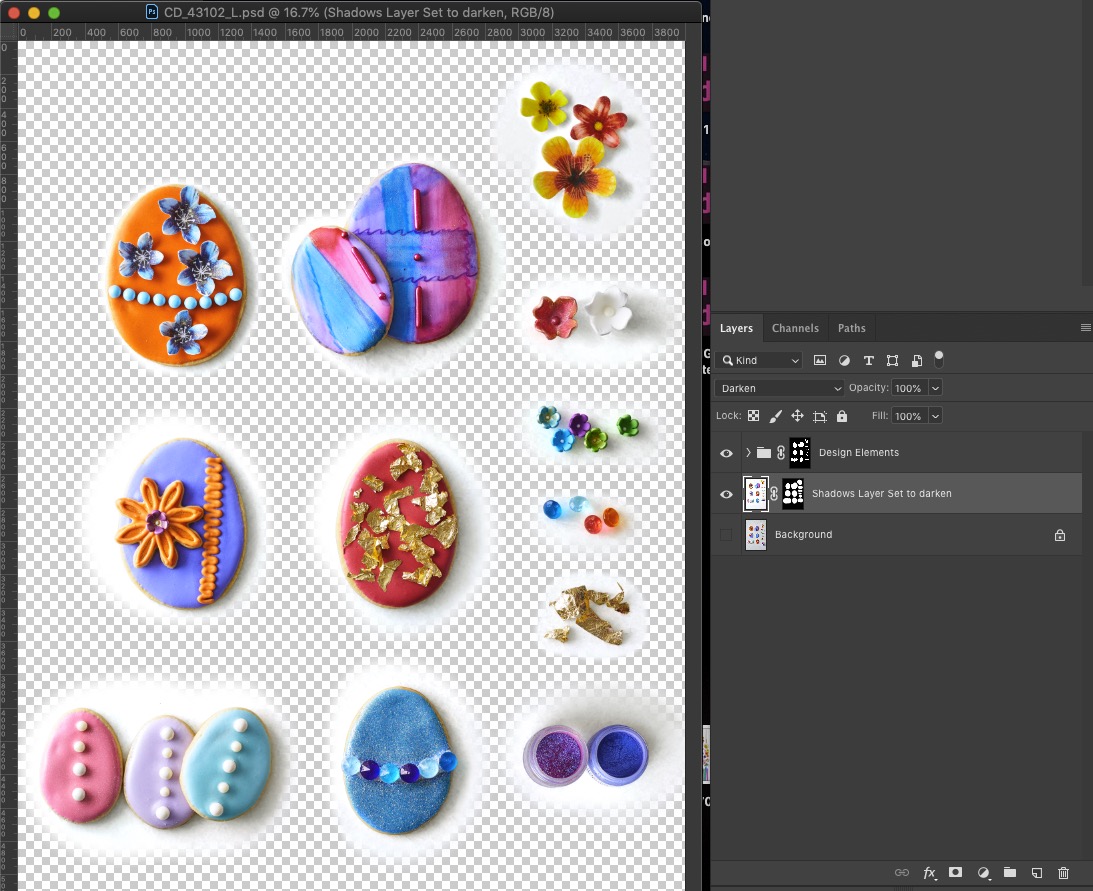Lock all on the layer with the padlock icon
This screenshot has width=1093, height=891.
pos(842,415)
